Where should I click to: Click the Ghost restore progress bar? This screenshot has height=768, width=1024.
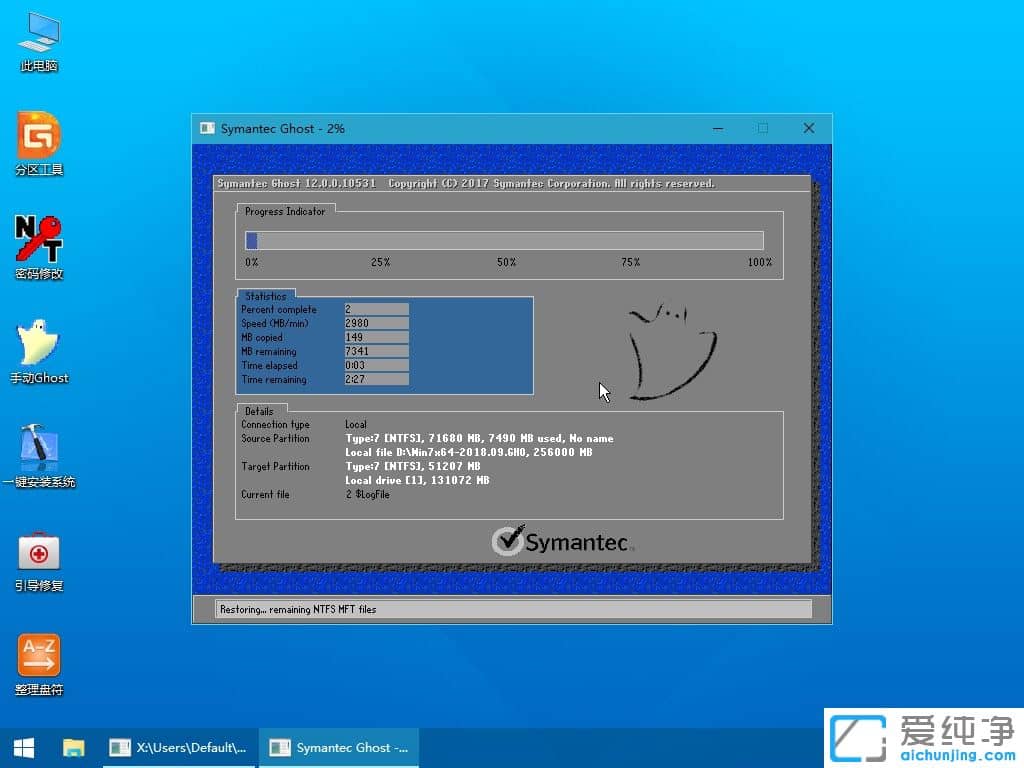point(503,240)
